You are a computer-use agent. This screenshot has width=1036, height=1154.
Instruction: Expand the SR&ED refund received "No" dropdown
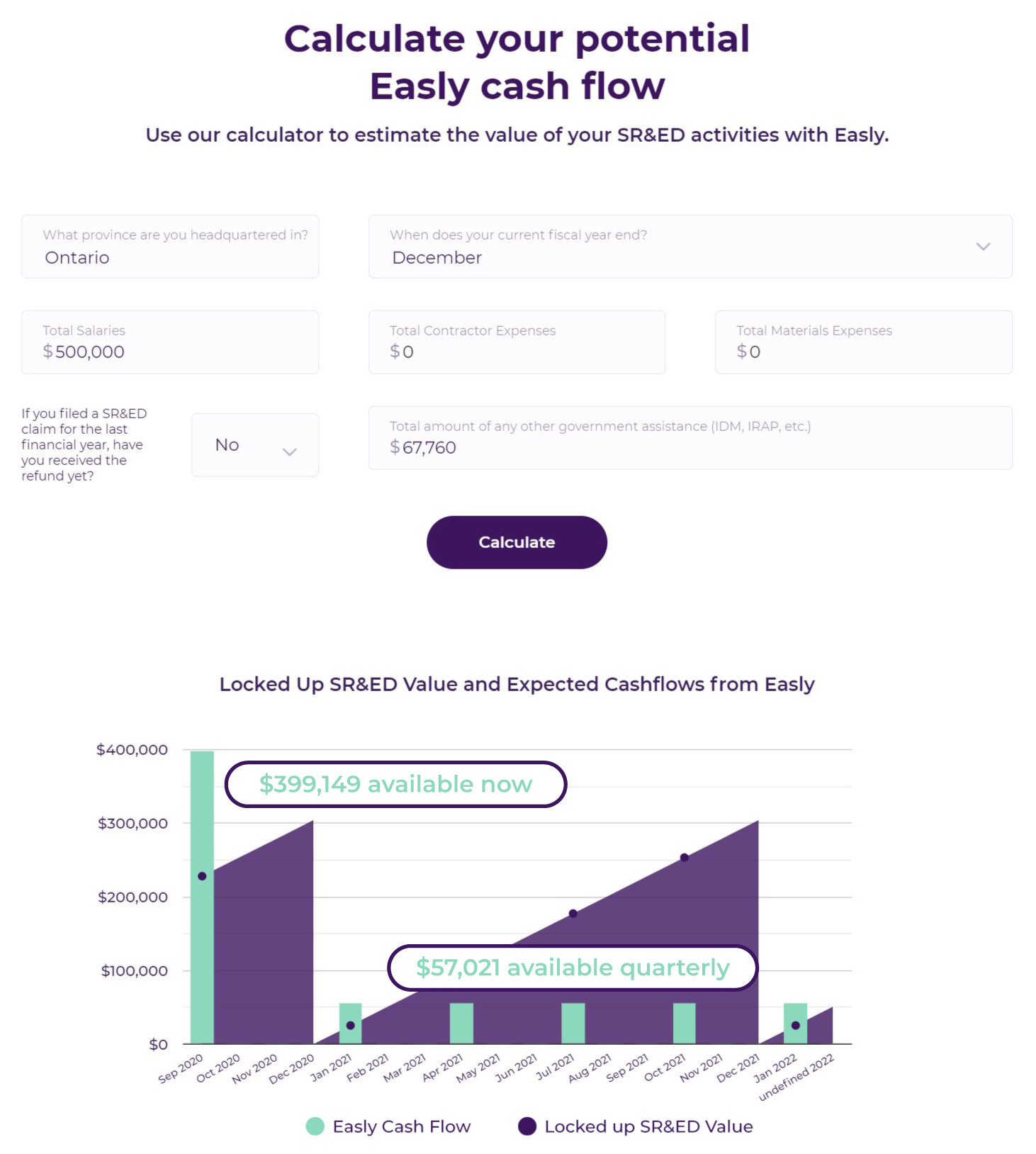click(x=254, y=444)
